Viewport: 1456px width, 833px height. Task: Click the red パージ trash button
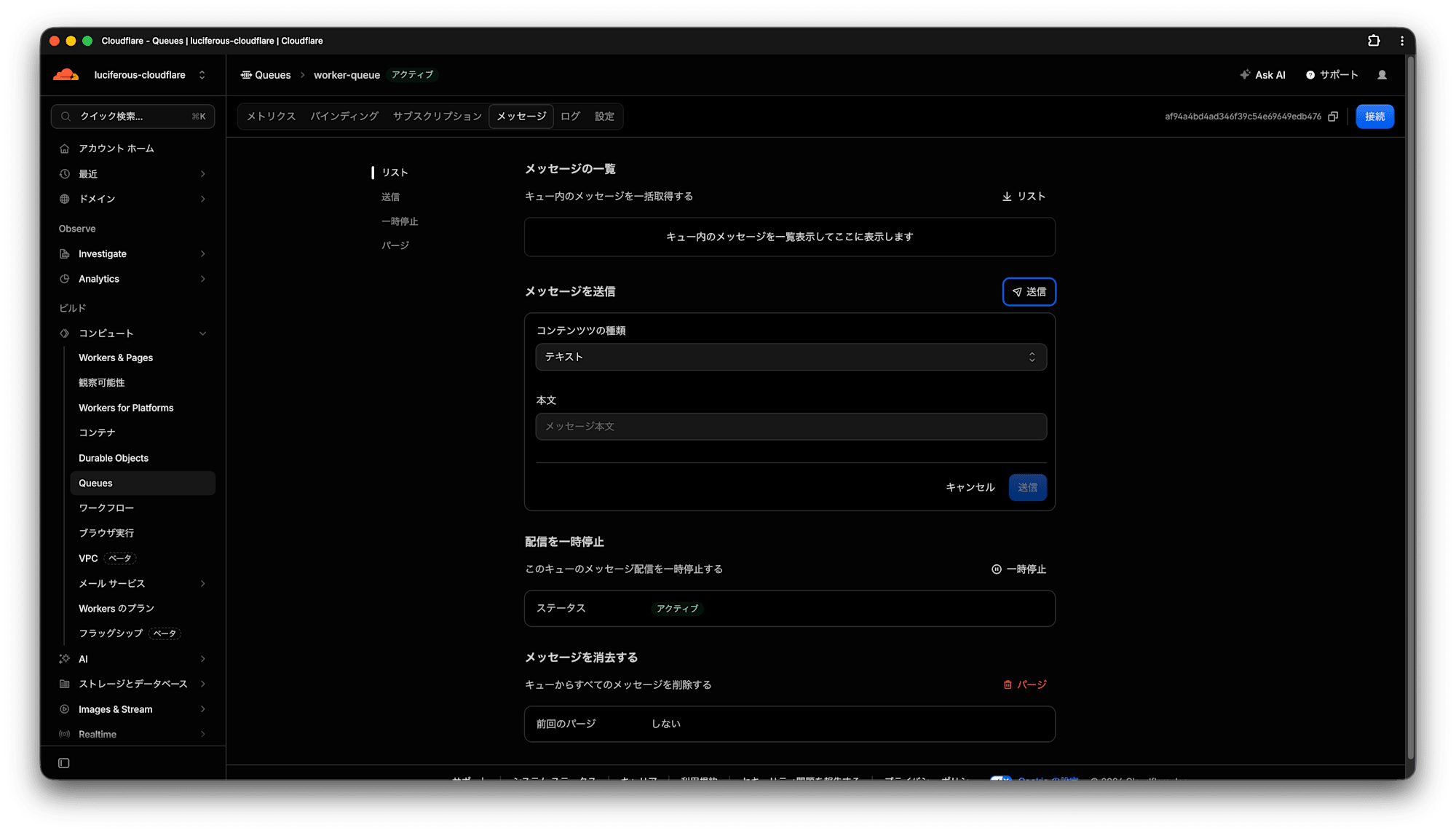point(1024,684)
